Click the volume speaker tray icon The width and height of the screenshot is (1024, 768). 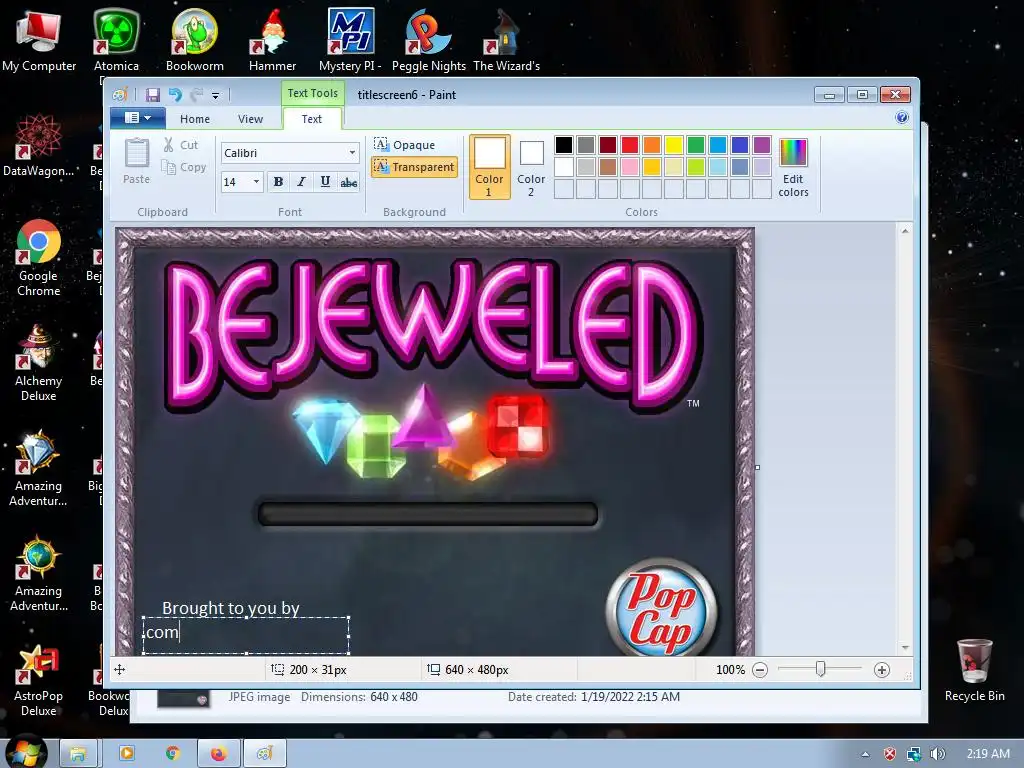point(937,754)
